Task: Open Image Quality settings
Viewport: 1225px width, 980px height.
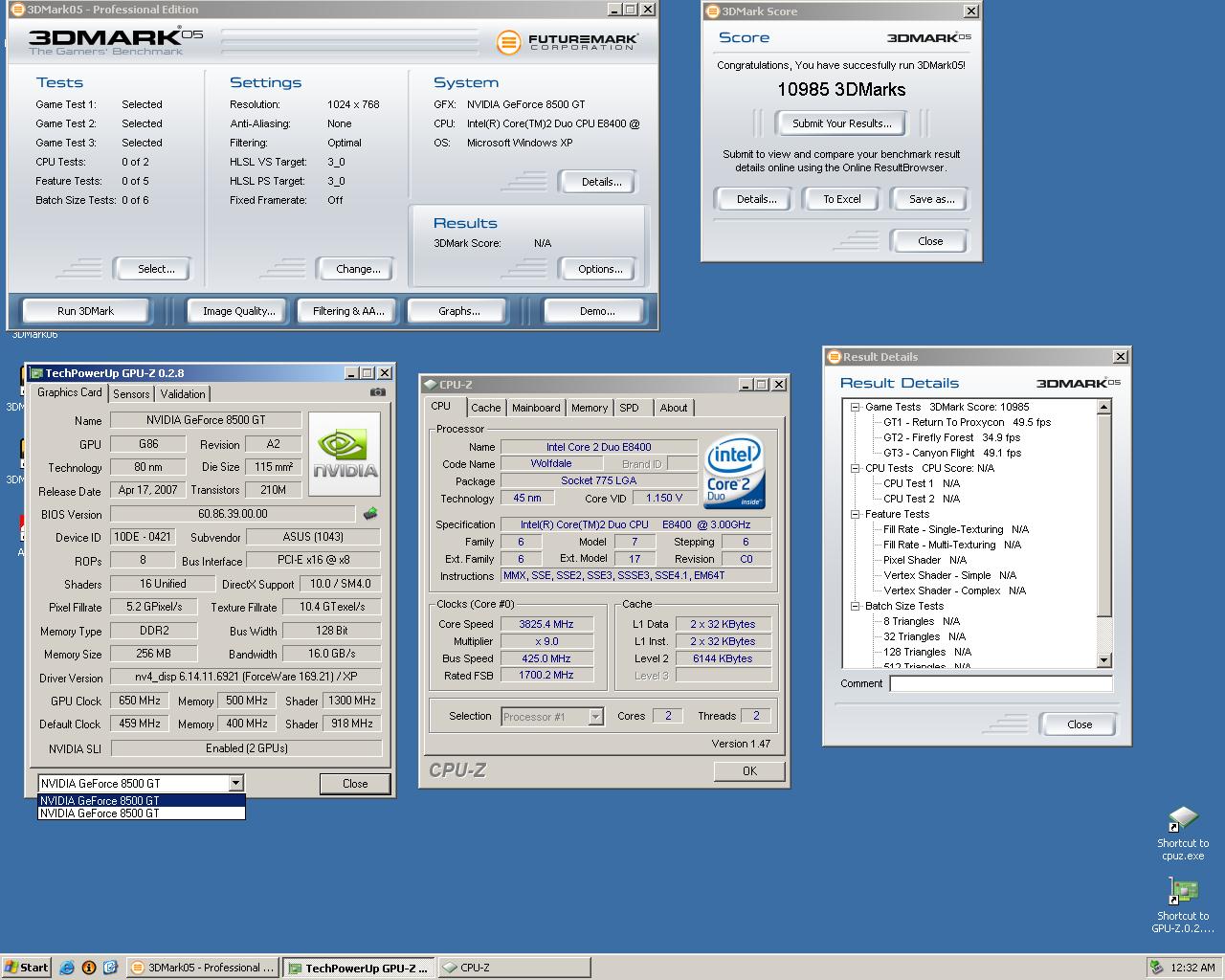Action: point(238,311)
